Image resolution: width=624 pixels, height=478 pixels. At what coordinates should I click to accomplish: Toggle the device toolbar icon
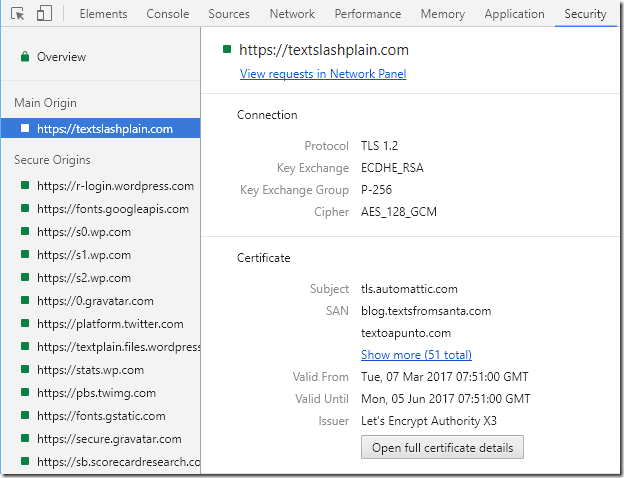44,14
